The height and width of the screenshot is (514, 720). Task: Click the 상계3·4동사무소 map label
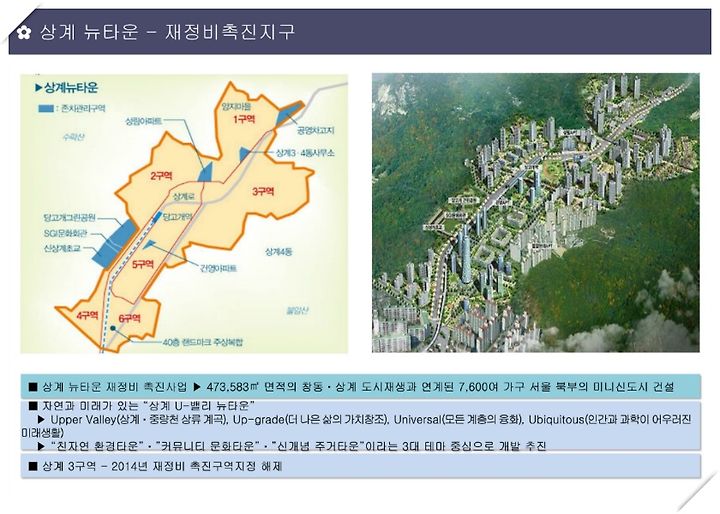[305, 153]
